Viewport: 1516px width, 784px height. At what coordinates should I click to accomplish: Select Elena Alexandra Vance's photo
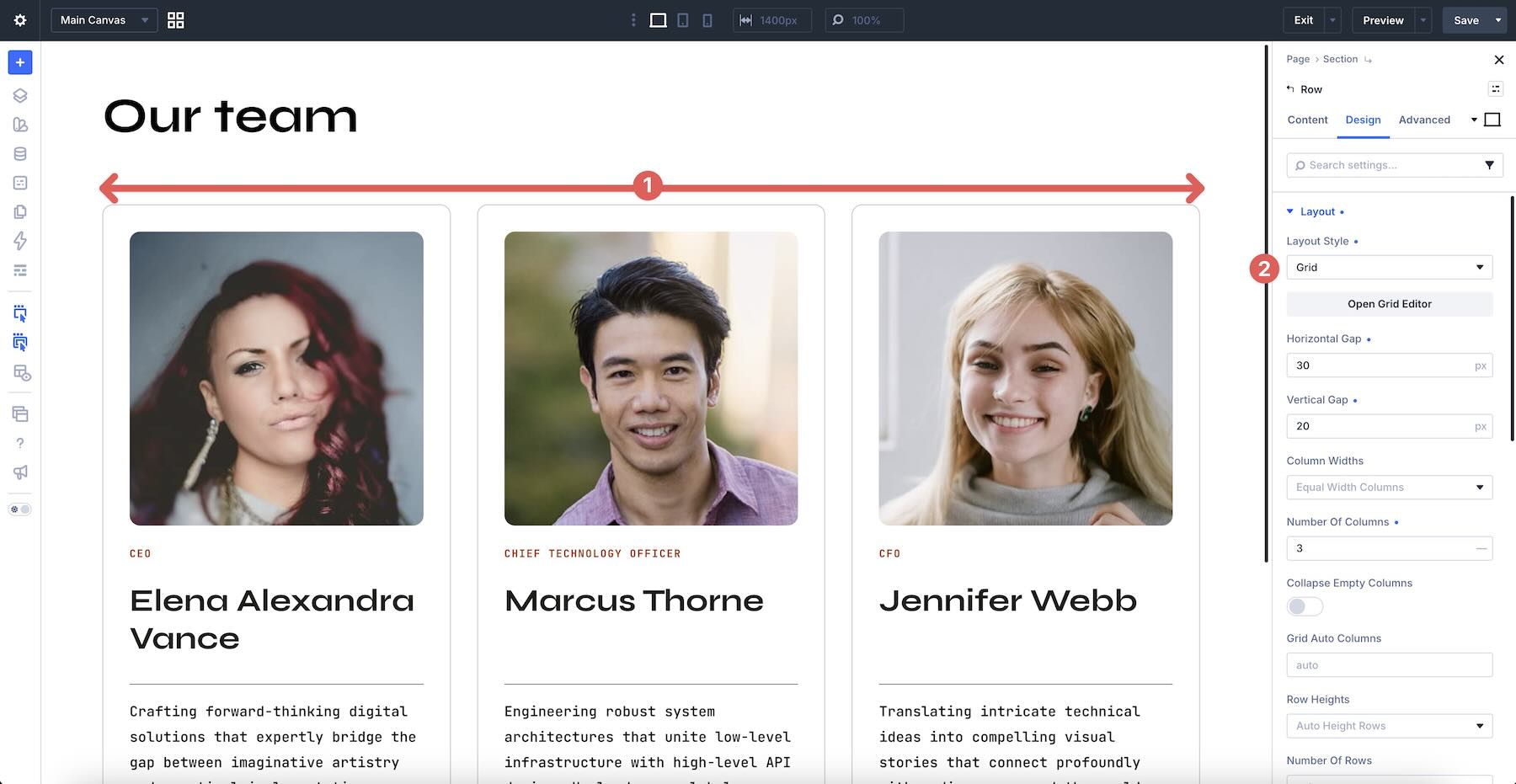276,378
